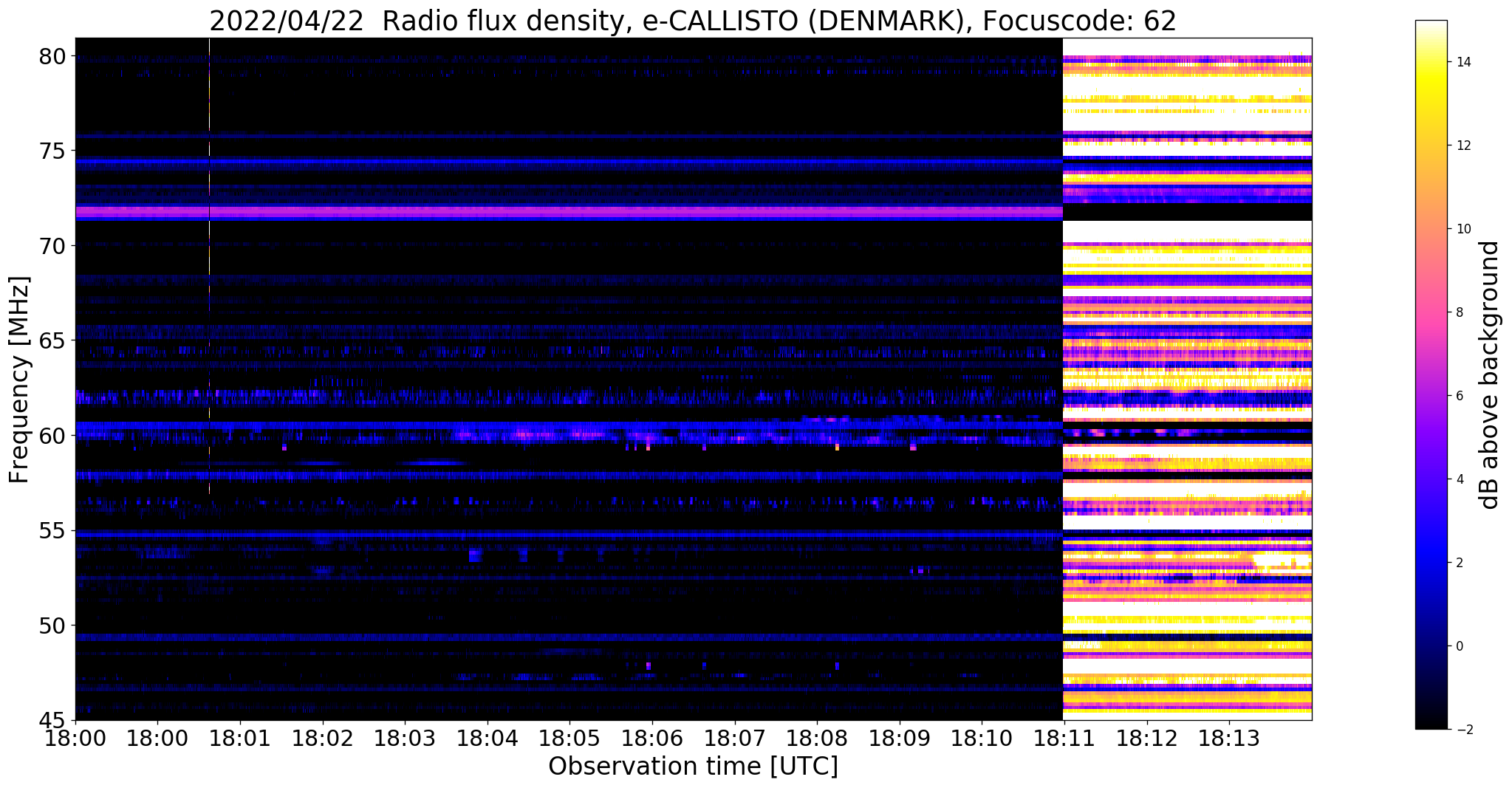Click the 70 frequency tick label
Viewport: 1512px width, 788px height.
click(52, 246)
